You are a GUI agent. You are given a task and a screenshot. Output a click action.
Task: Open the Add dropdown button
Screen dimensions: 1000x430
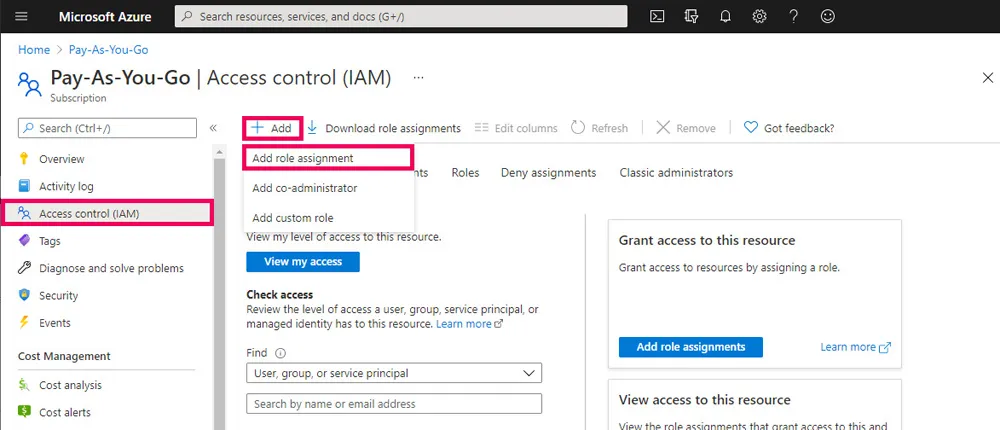click(272, 128)
